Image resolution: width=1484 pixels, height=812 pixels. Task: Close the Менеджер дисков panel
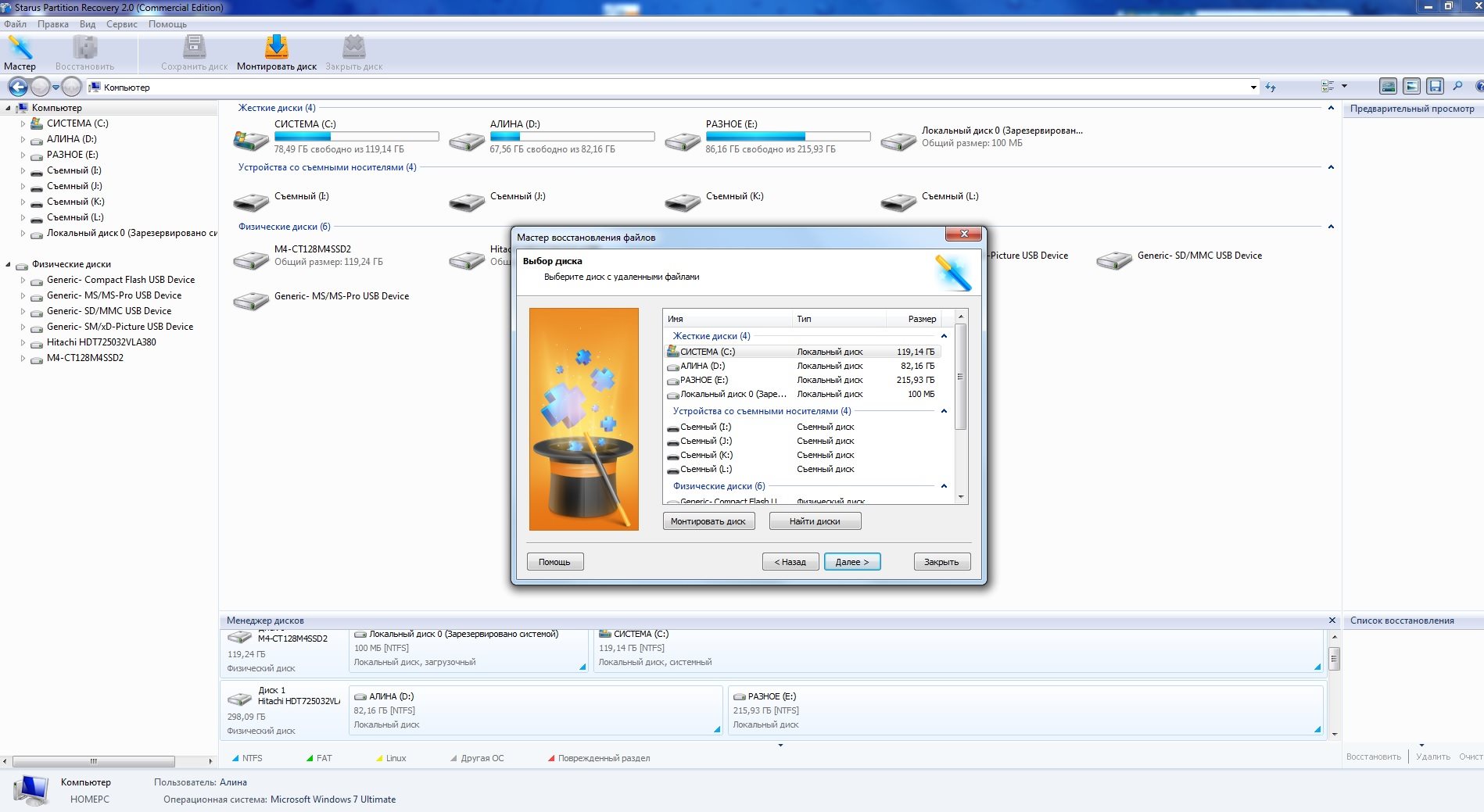coord(1332,621)
